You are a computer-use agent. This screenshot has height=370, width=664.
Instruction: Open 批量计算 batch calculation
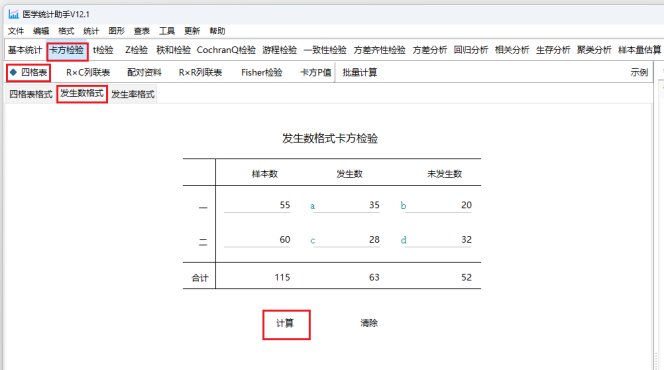360,72
